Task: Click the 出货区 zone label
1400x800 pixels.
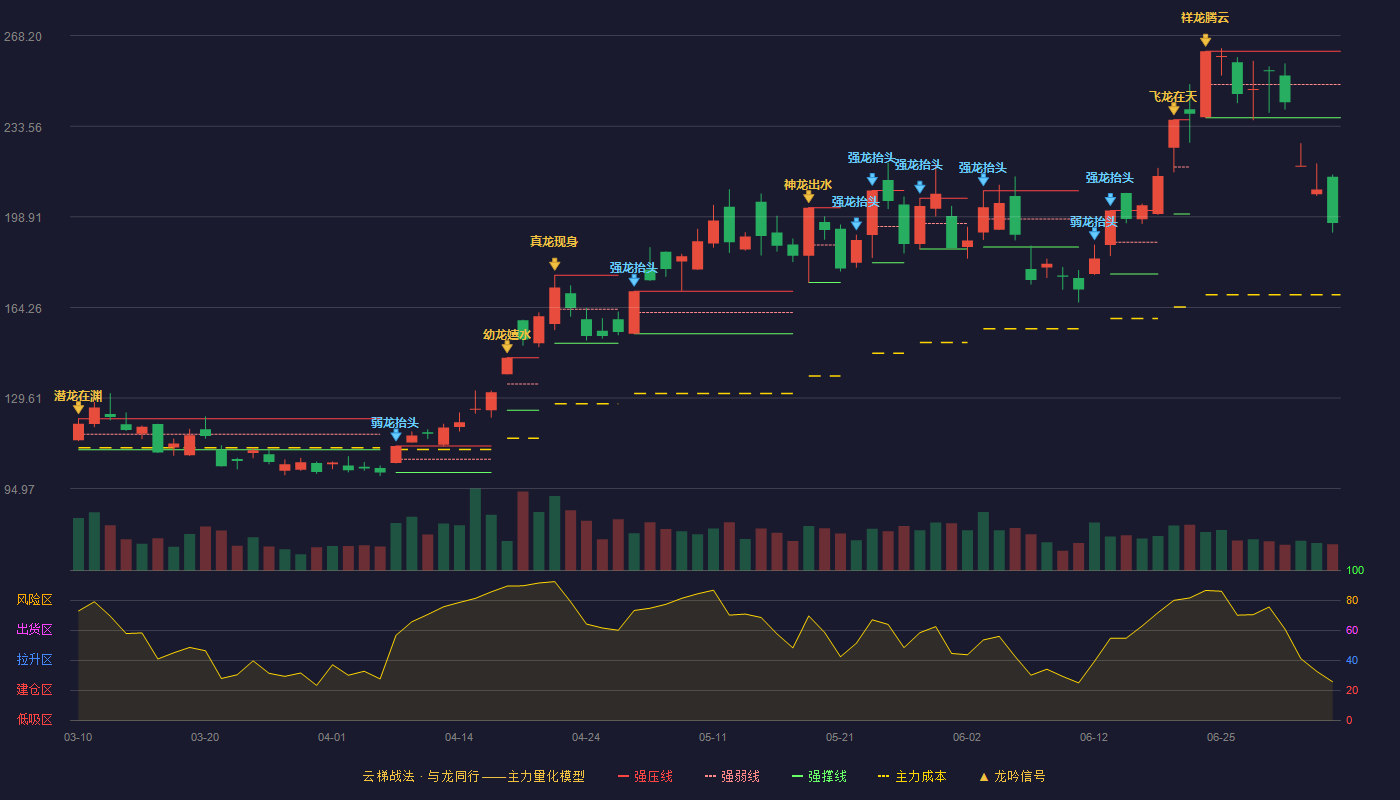Action: click(34, 630)
